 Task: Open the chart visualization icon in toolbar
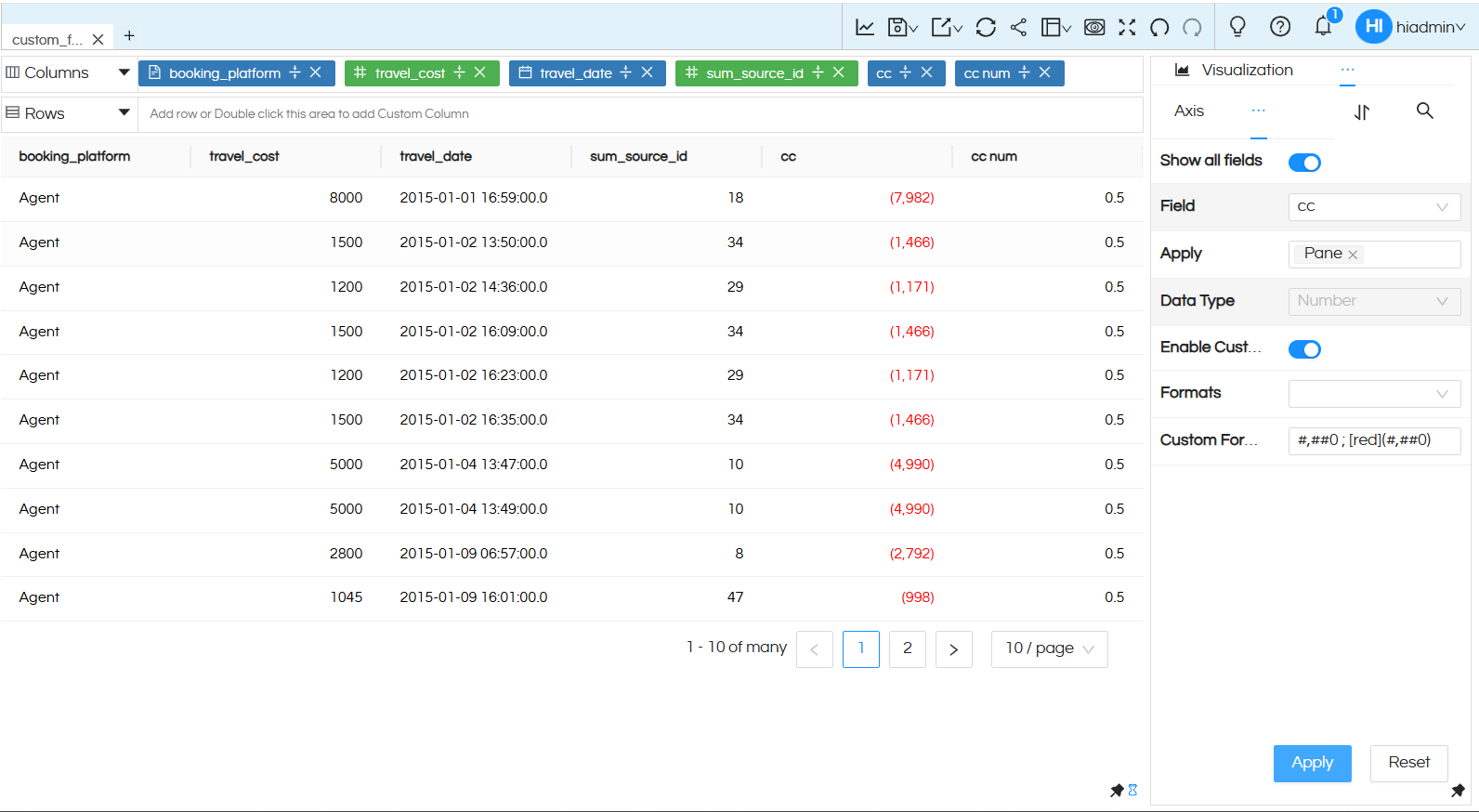[x=865, y=27]
